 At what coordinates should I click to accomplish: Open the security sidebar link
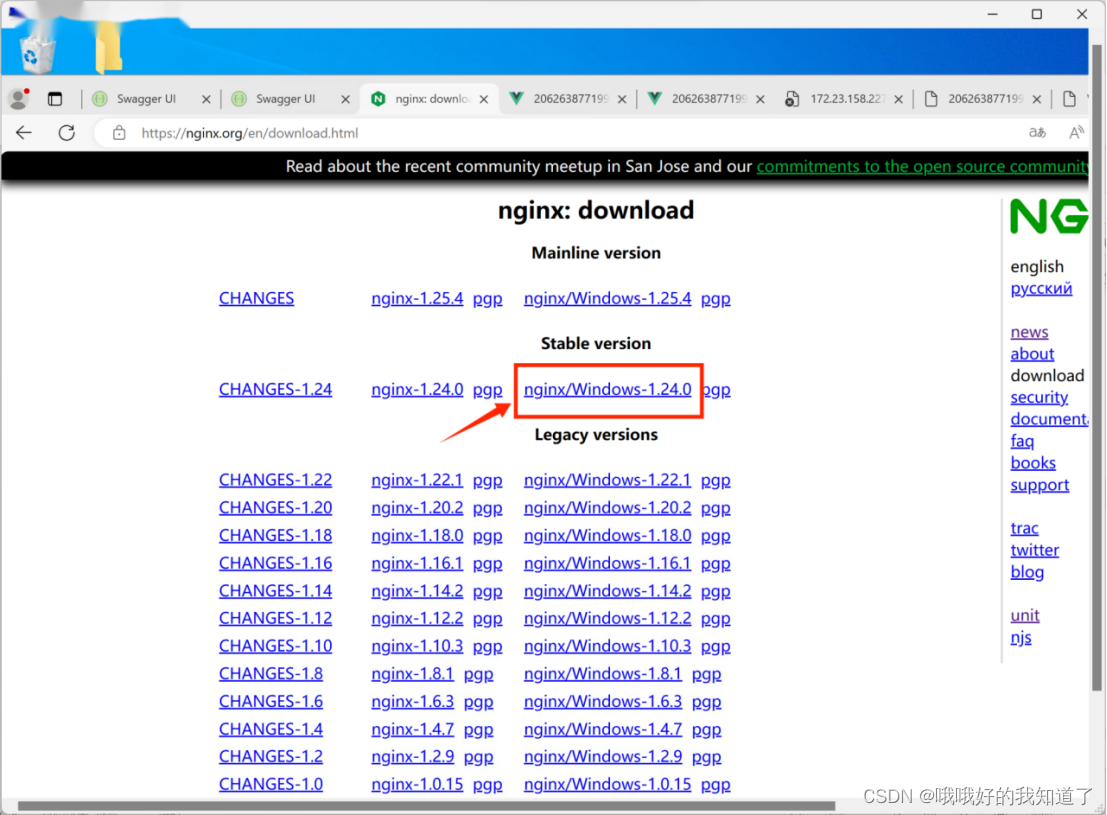coord(1039,398)
